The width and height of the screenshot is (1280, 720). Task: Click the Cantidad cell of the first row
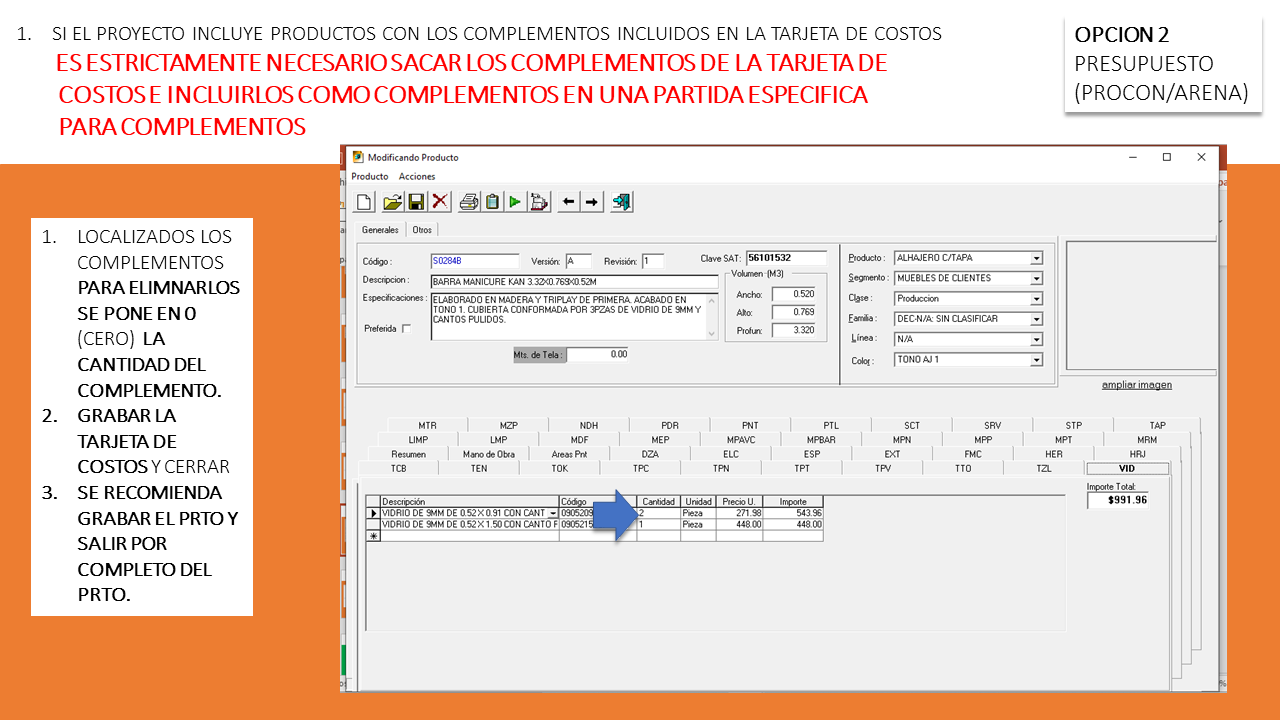coord(658,513)
